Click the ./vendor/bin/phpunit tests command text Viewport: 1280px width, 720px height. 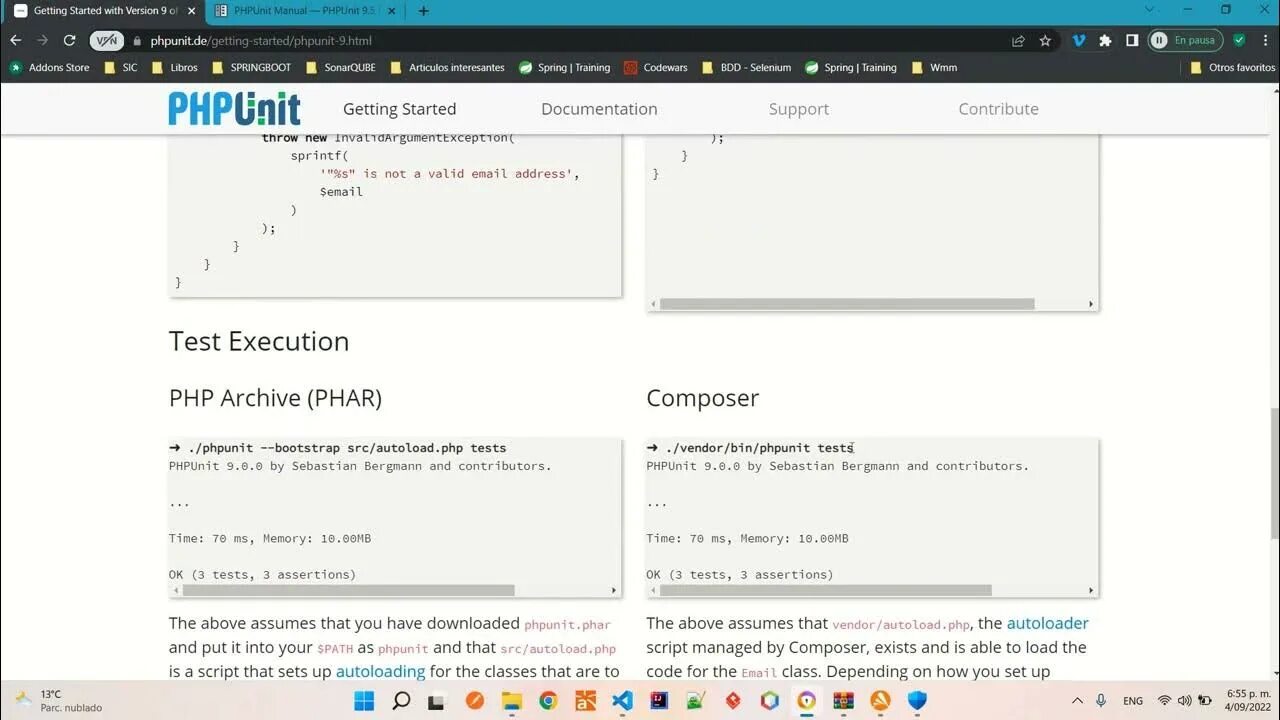758,448
